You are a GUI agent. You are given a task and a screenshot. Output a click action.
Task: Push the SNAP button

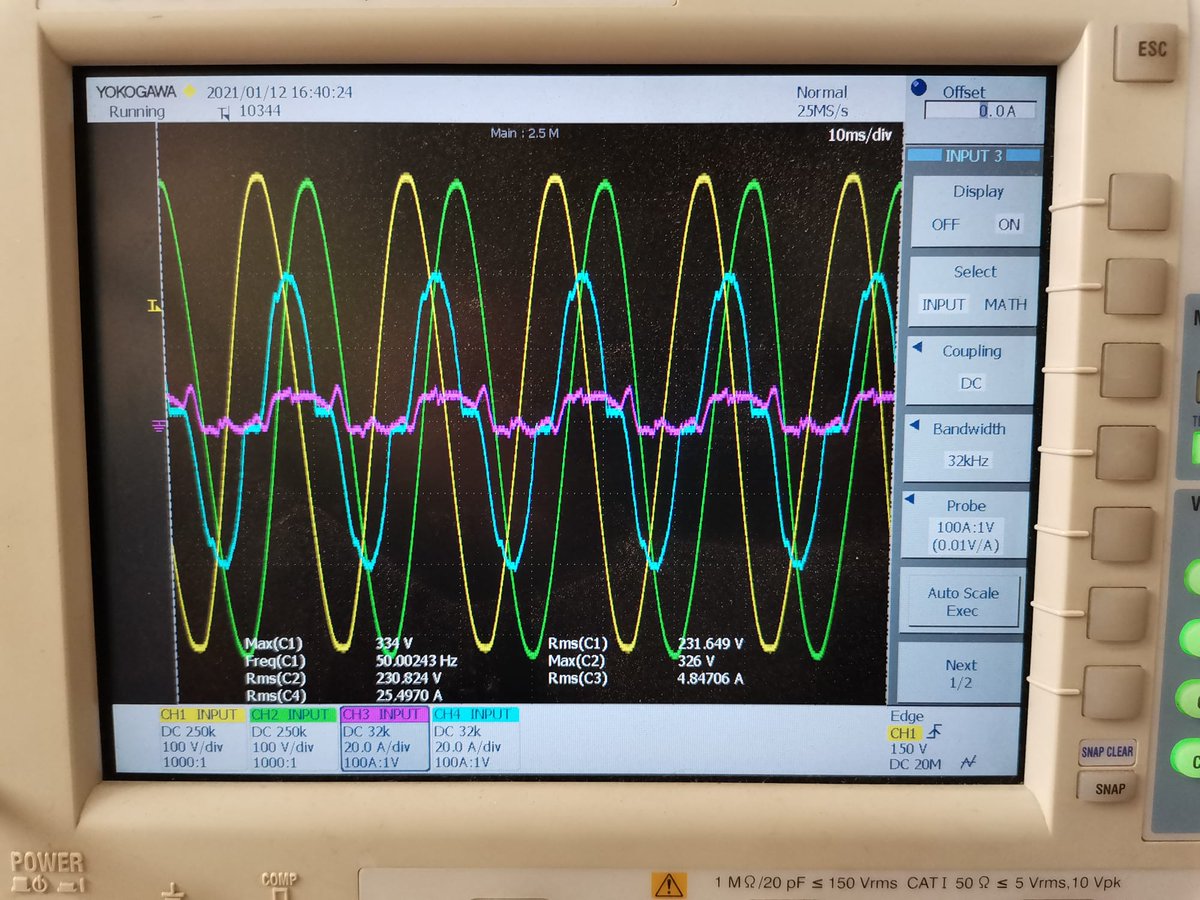[x=1105, y=789]
